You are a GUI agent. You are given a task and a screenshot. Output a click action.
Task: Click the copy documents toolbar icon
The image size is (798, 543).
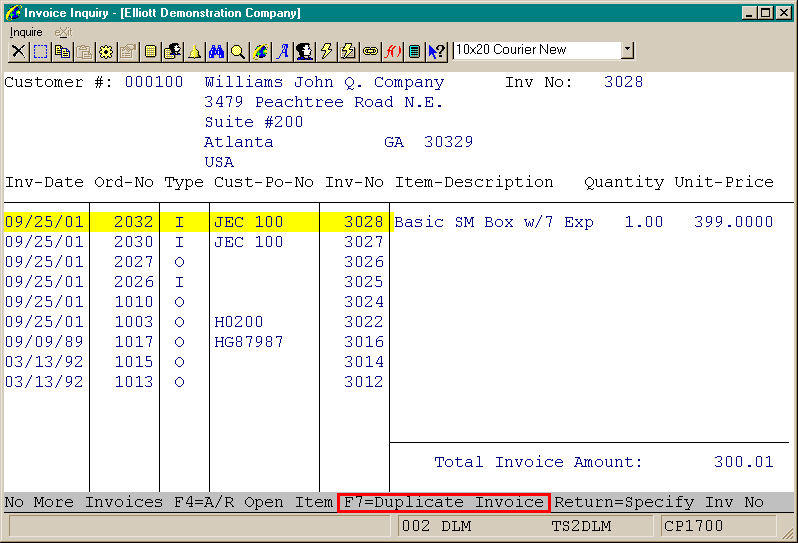point(63,51)
